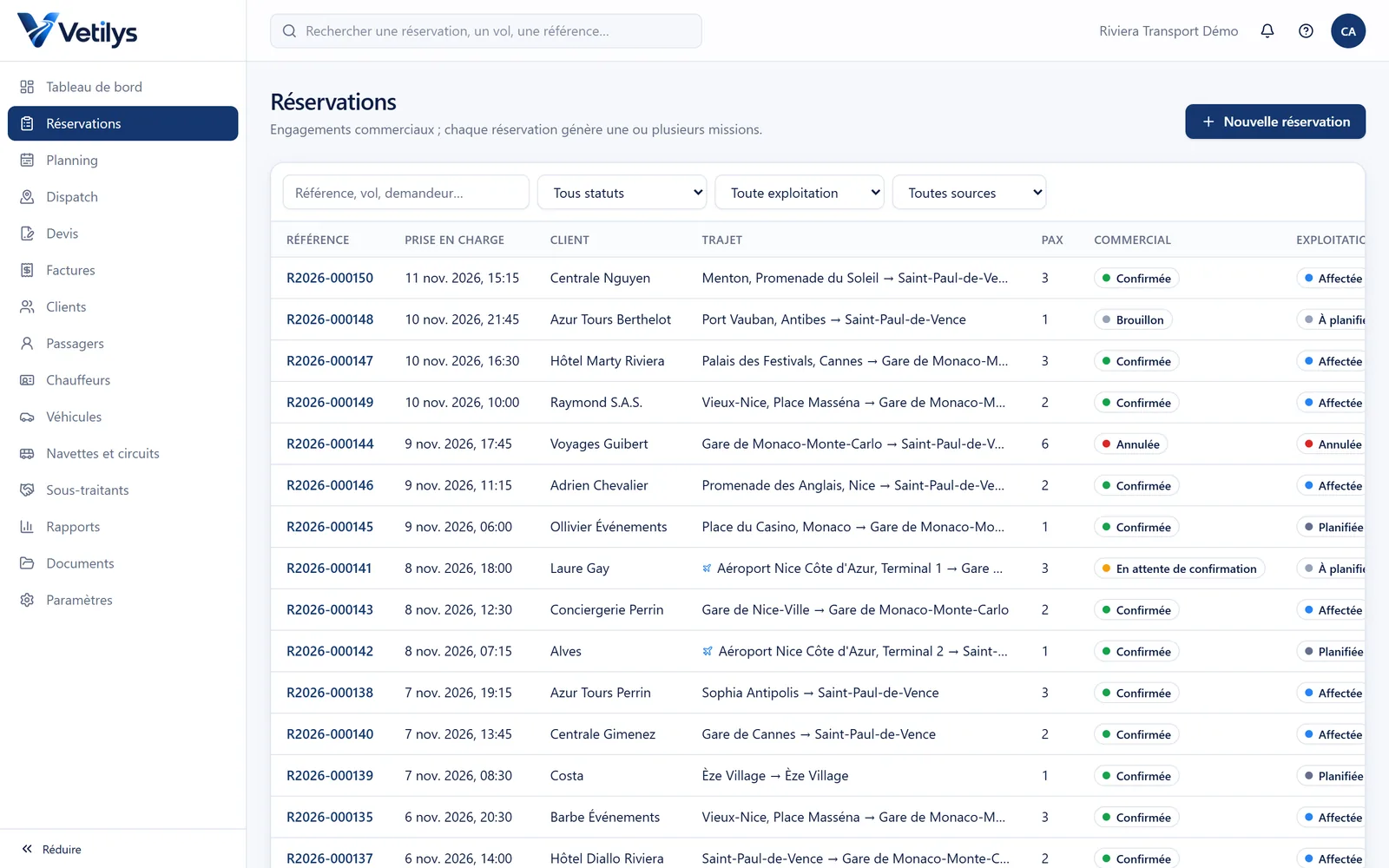Viewport: 1389px width, 868px height.
Task: Click the Planning calendar icon in sidebar
Action: point(27,160)
